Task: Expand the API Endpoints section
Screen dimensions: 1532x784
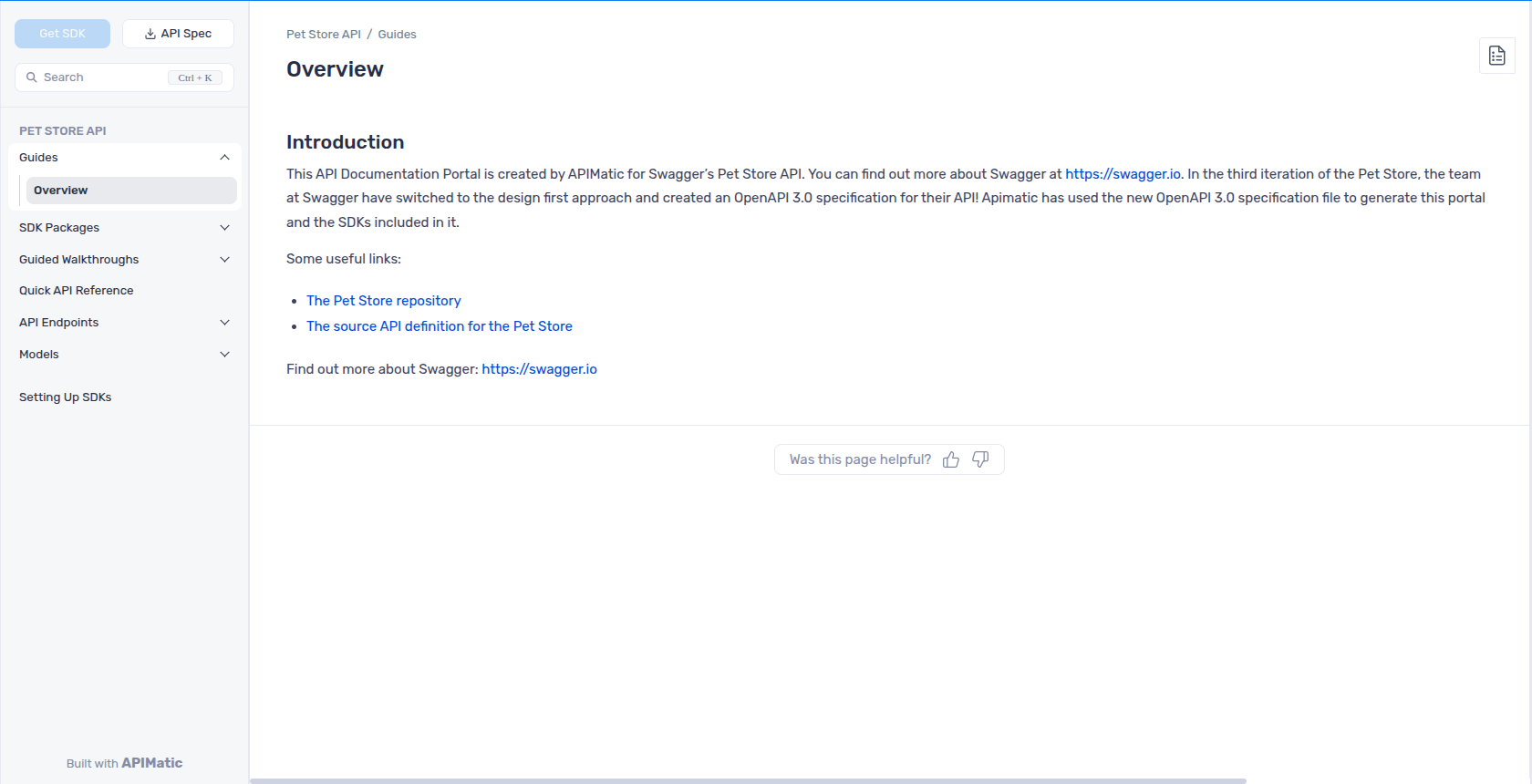Action: click(x=224, y=323)
